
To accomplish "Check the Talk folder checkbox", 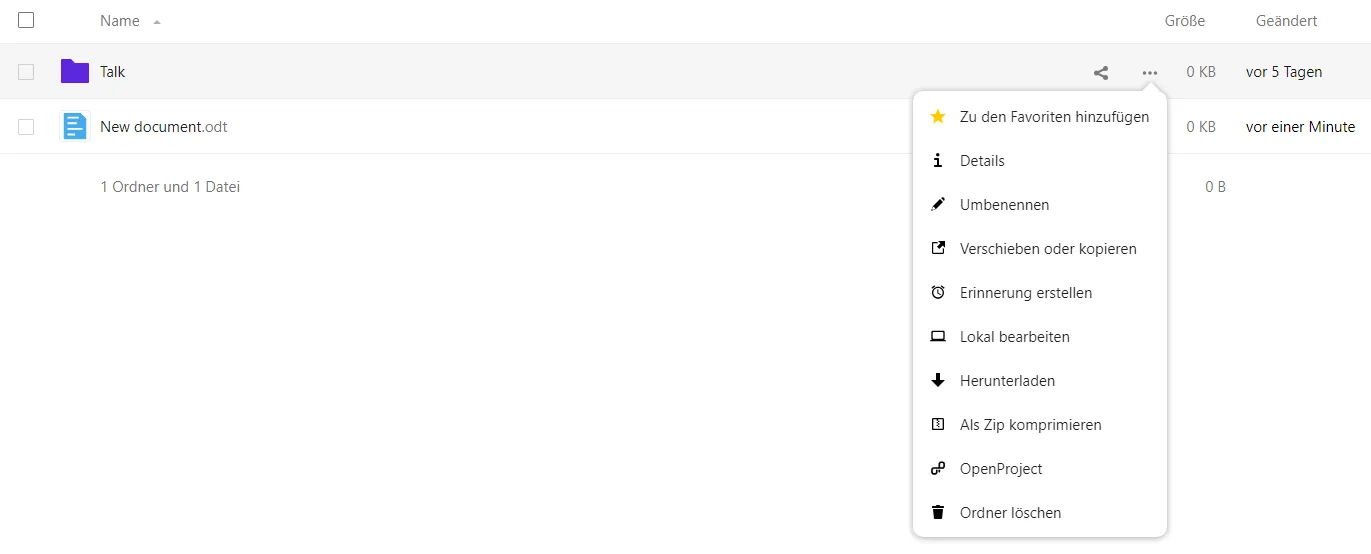I will [26, 71].
